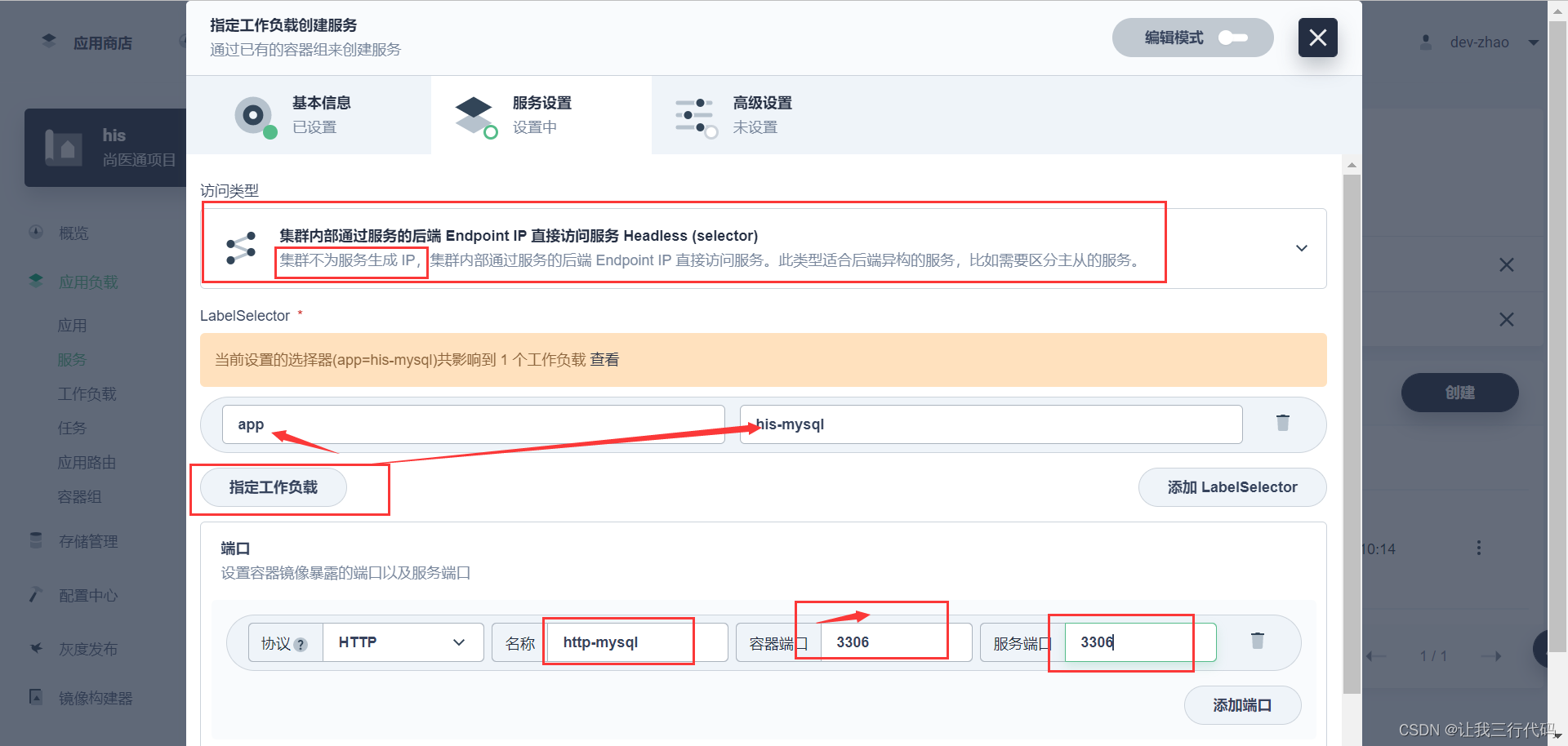
Task: Open 应用商店 in top navigation
Action: tap(103, 43)
